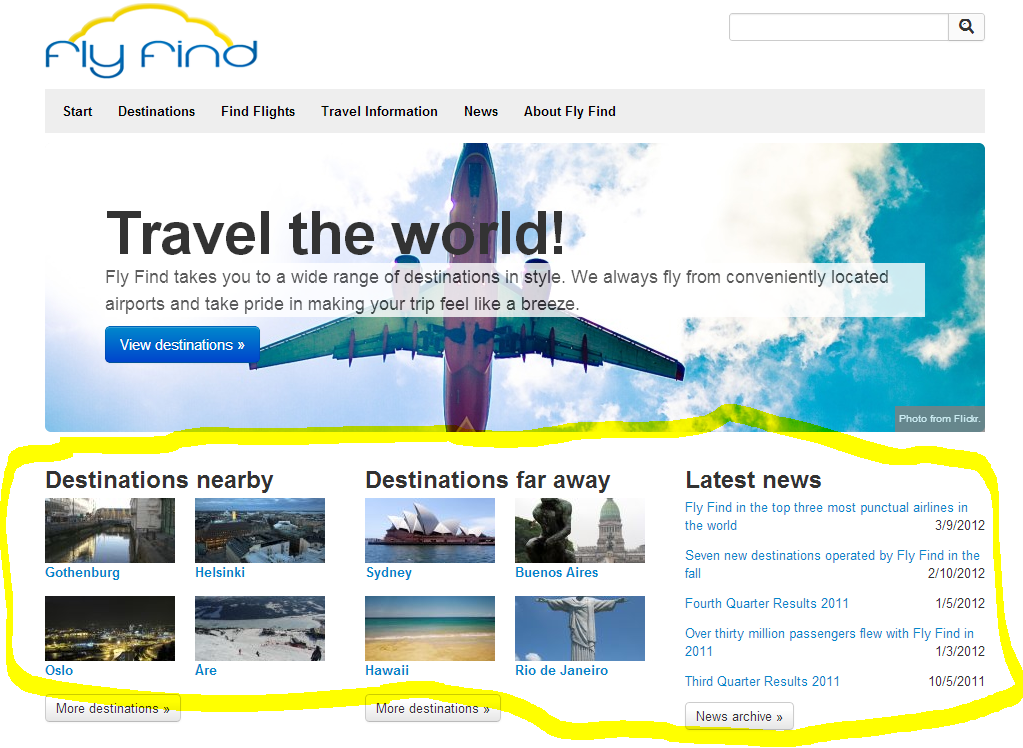Open the Helsinki destination photo
Screen dimensions: 1023x748
pos(260,530)
